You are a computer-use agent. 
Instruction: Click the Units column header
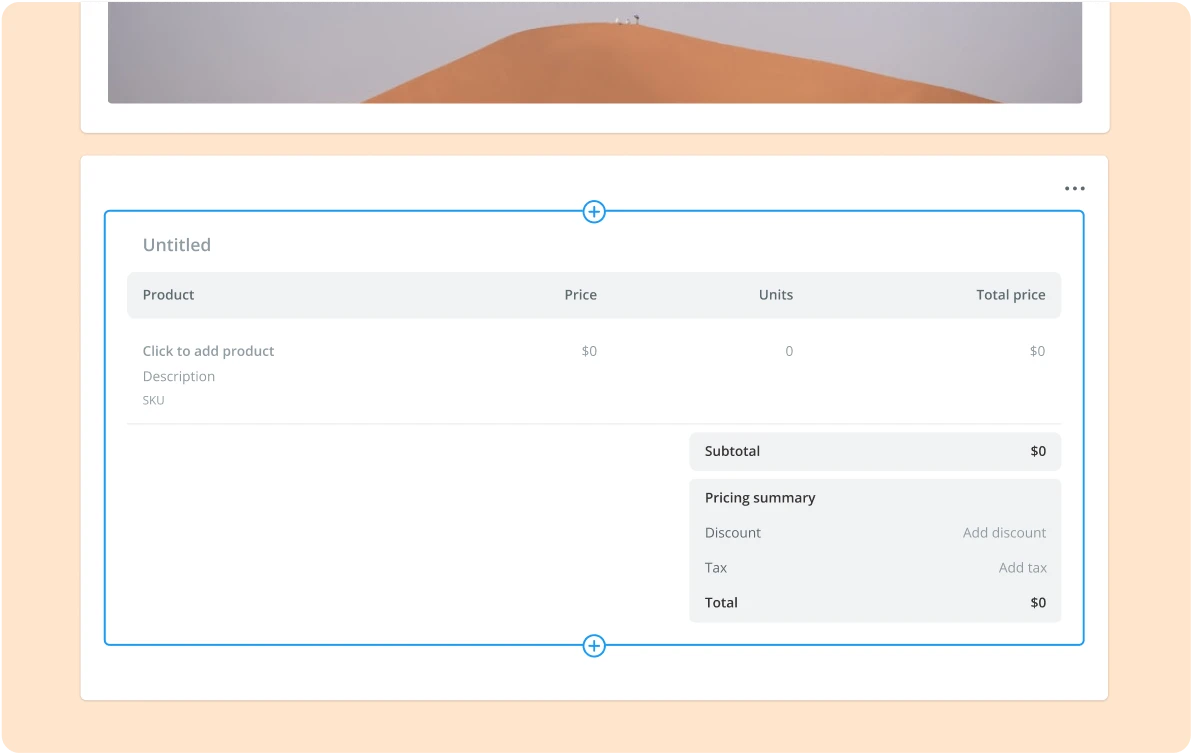coord(775,295)
